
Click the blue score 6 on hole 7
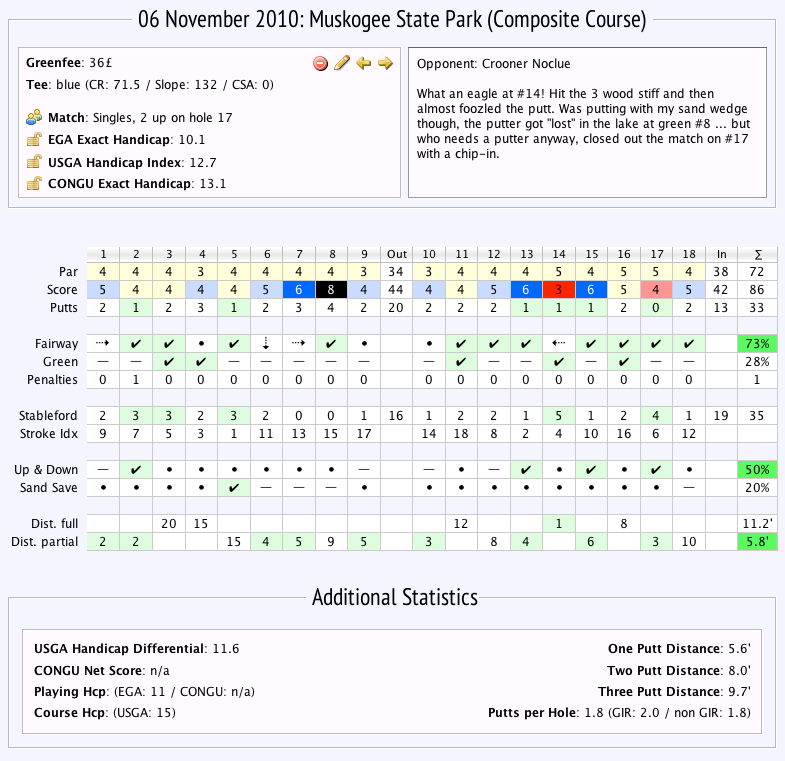point(298,289)
